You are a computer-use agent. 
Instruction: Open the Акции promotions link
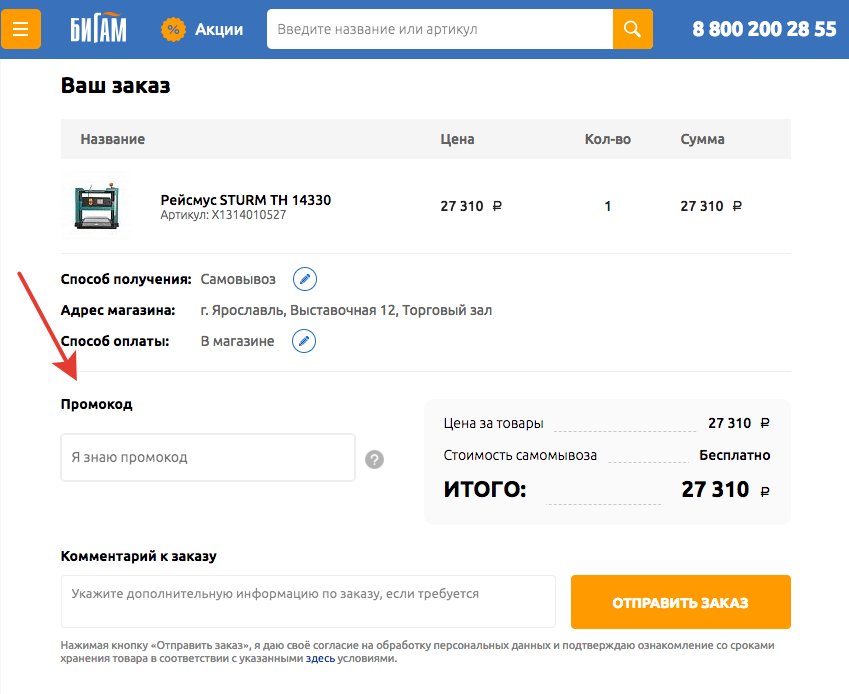click(219, 29)
